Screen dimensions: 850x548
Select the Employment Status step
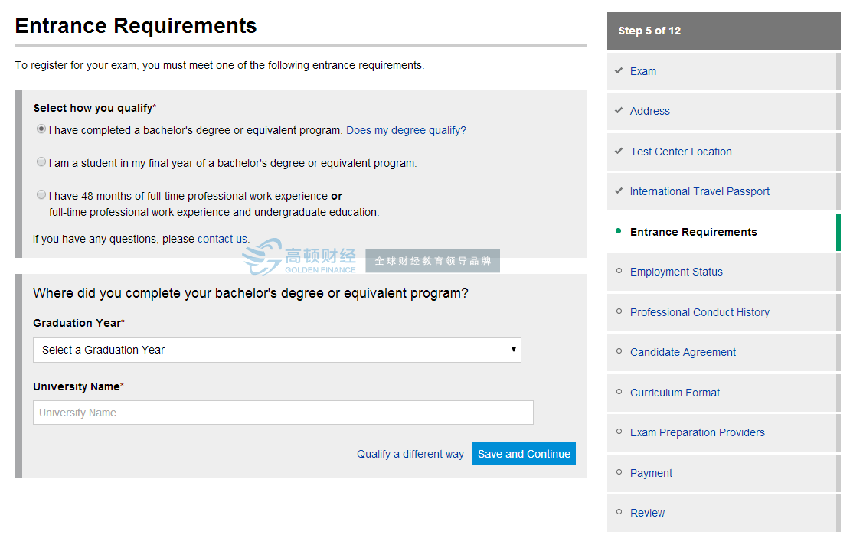676,272
